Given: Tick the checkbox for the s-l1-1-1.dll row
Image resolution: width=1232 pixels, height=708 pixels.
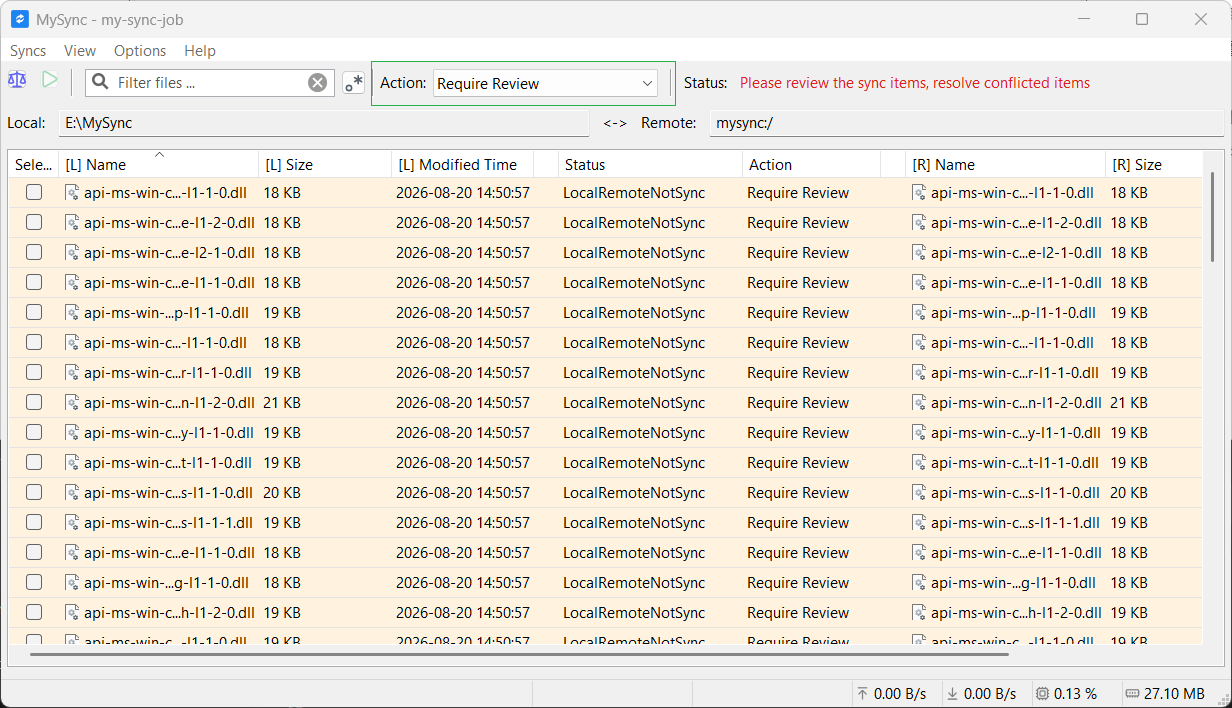Looking at the screenshot, I should coord(34,523).
